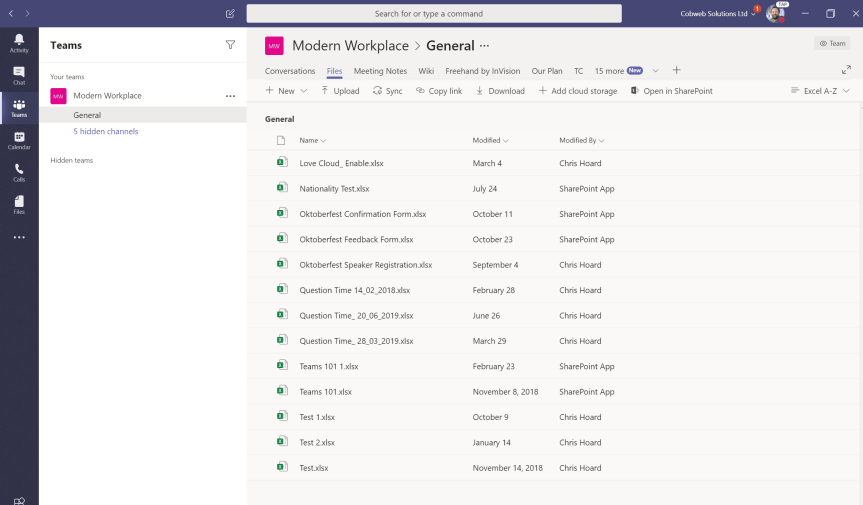
Task: Sort by the Modified column header
Action: [490, 141]
